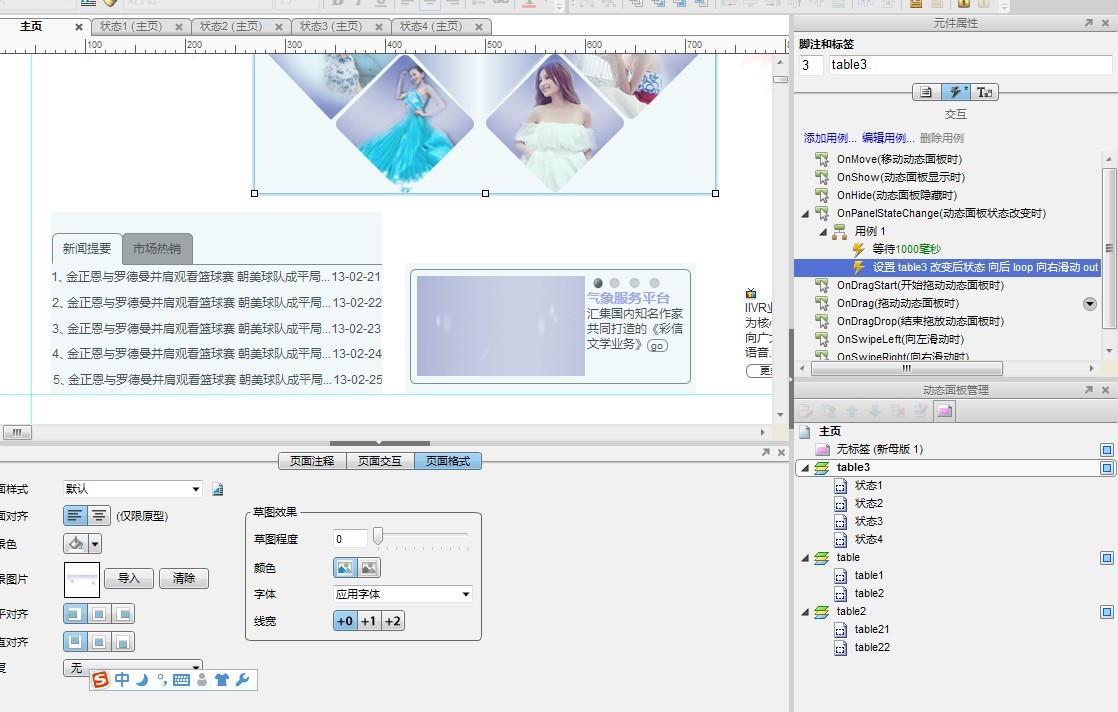
Task: Click the 主页 page icon in panel manager
Action: pyautogui.click(x=806, y=431)
